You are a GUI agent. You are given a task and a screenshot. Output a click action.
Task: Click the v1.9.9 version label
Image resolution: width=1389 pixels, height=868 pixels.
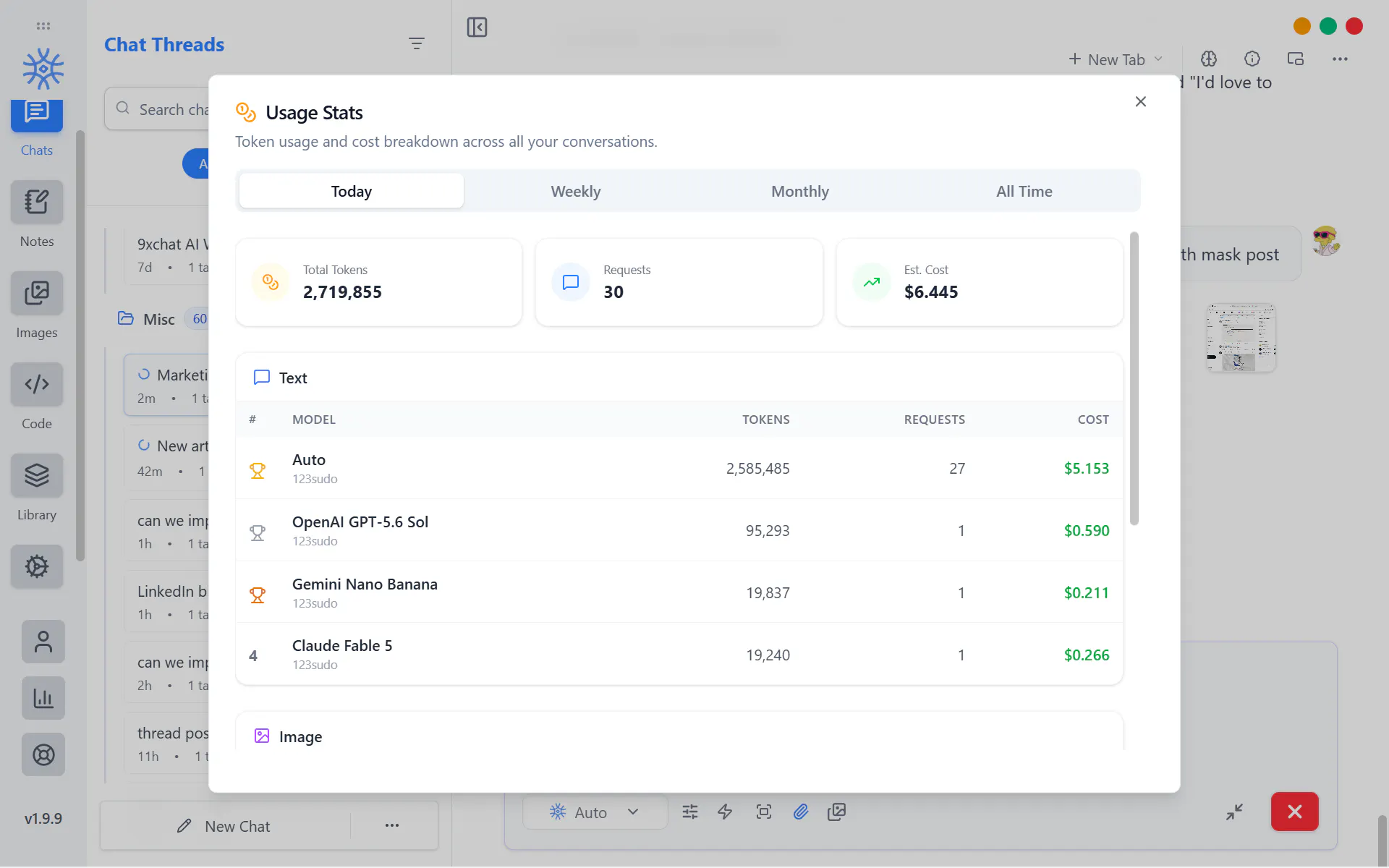coord(43,818)
